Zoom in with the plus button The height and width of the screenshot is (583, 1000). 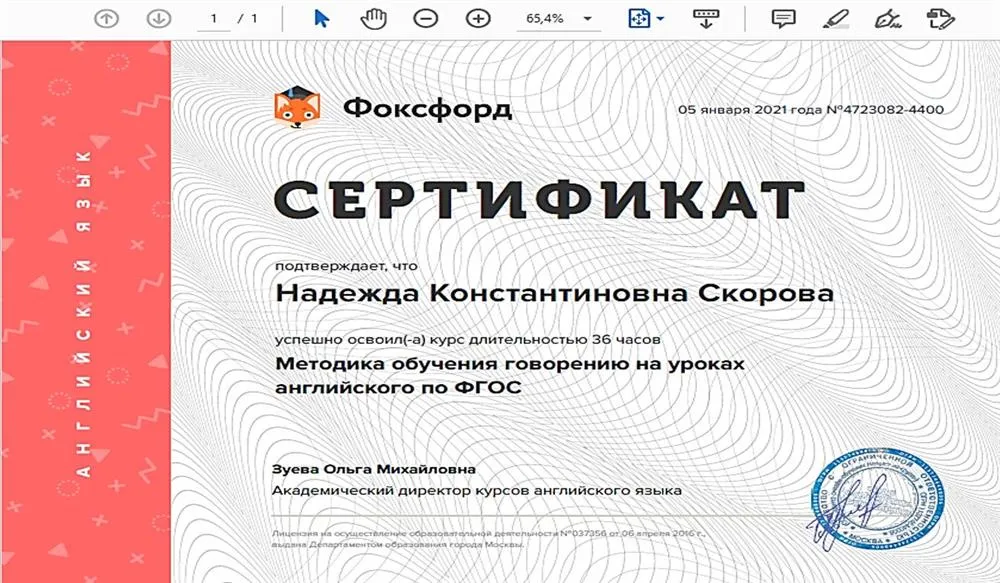478,19
